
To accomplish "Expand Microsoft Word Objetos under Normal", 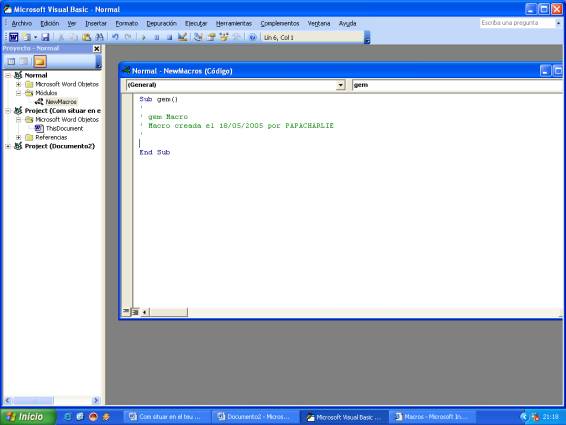I will coord(18,84).
